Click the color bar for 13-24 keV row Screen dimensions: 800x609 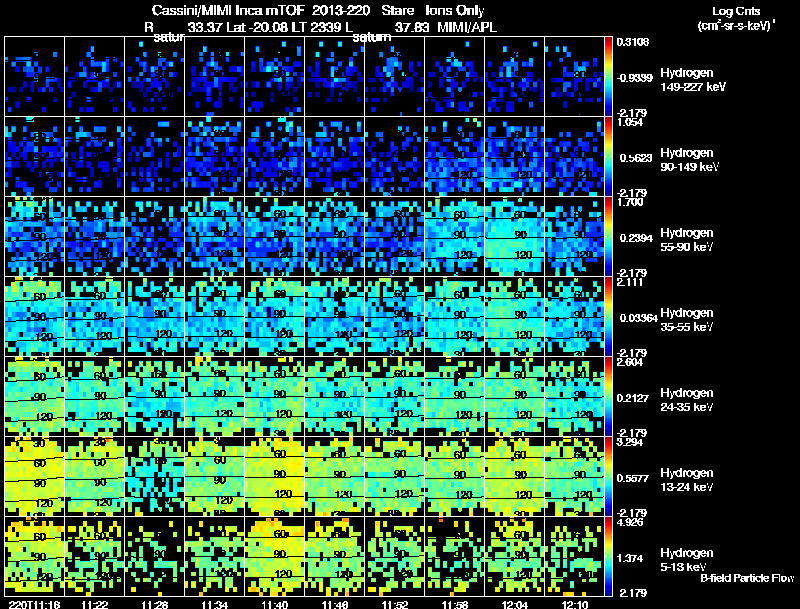pos(608,477)
